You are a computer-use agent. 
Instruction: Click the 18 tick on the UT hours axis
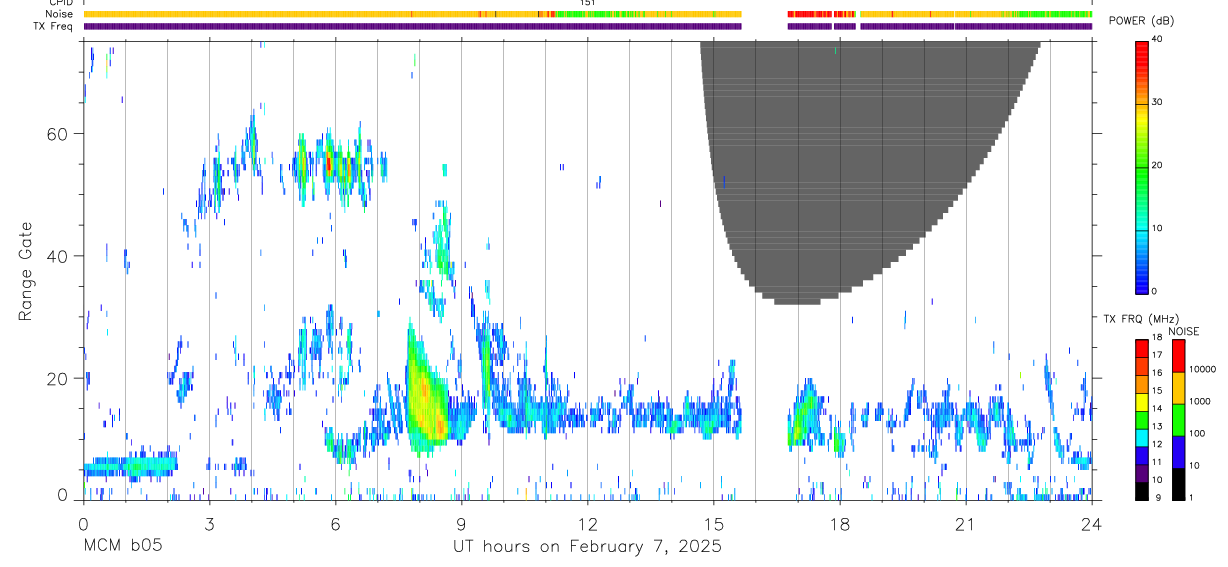pos(840,523)
